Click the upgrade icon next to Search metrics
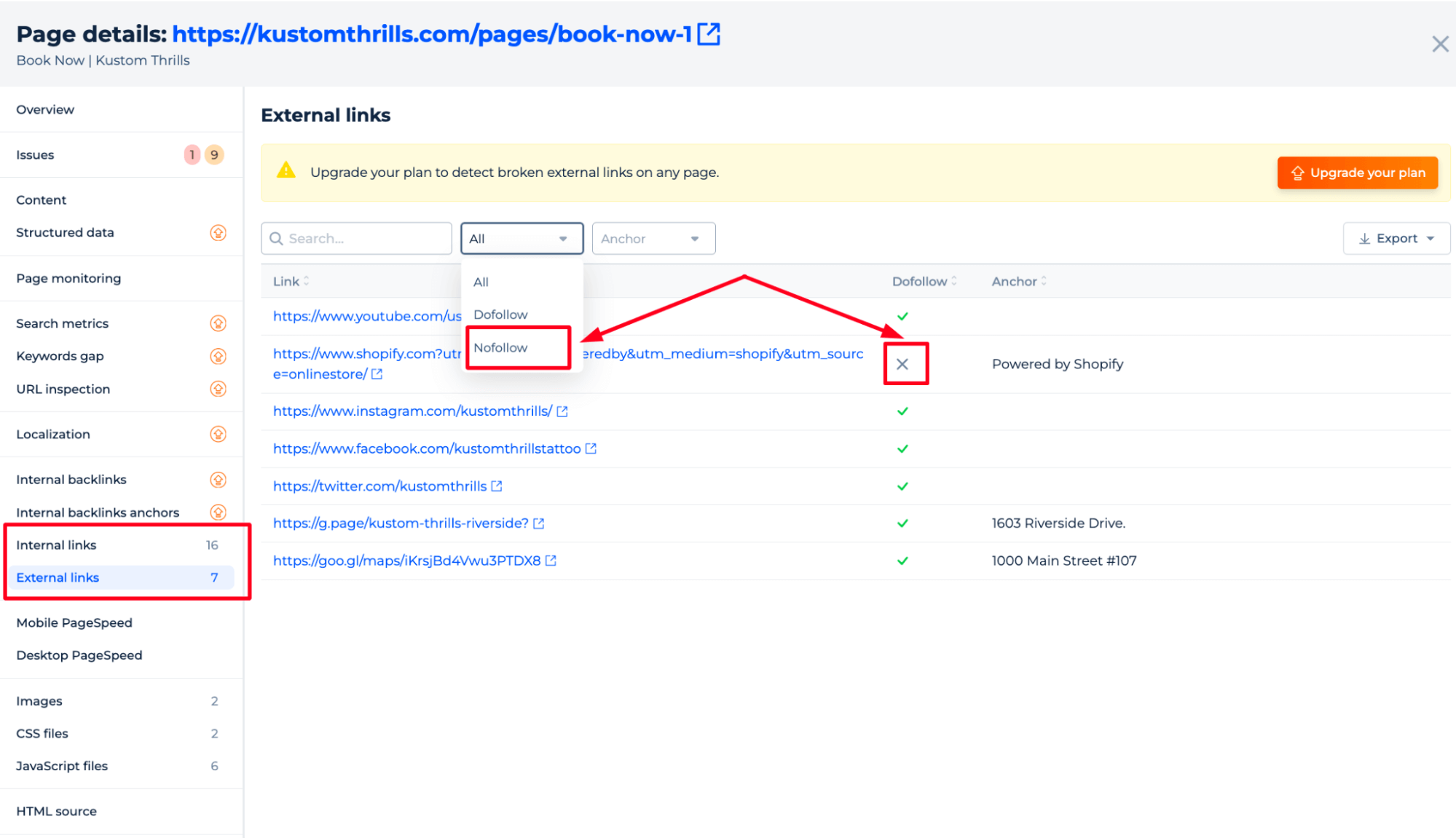Screen dimensions: 1456x838 [x=218, y=323]
